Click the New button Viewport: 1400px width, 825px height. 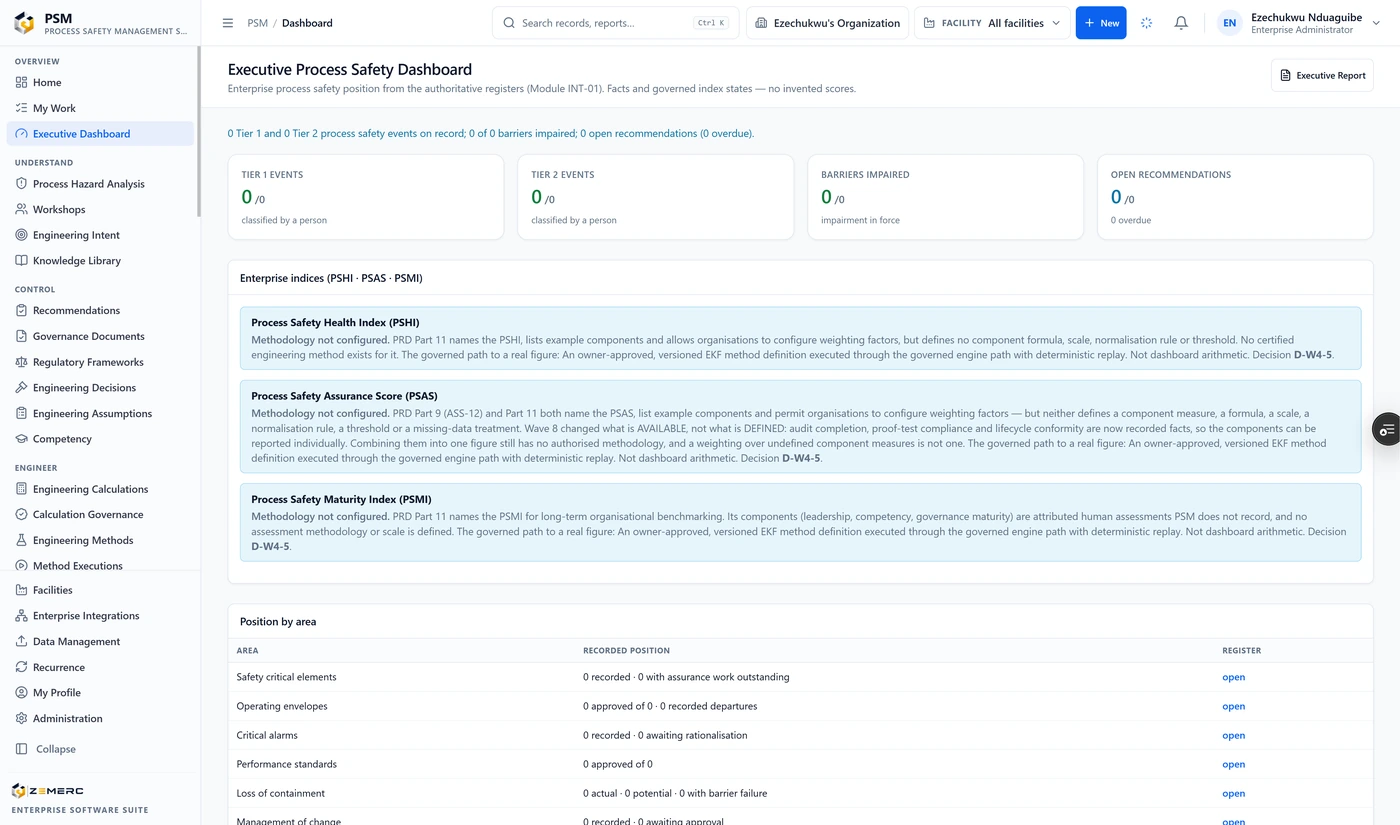coord(1101,23)
